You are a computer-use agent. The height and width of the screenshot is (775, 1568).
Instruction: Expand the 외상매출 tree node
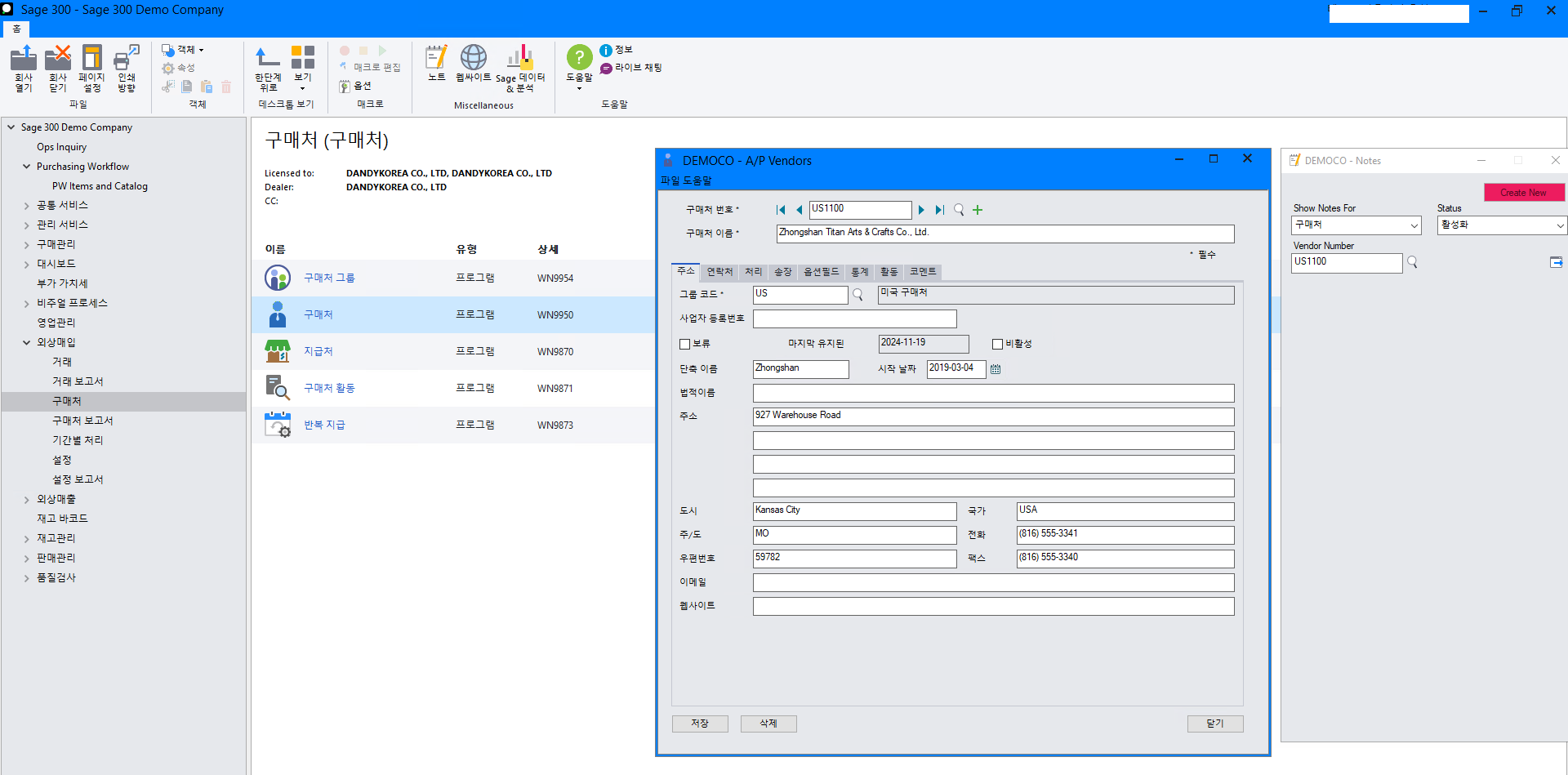pos(27,500)
